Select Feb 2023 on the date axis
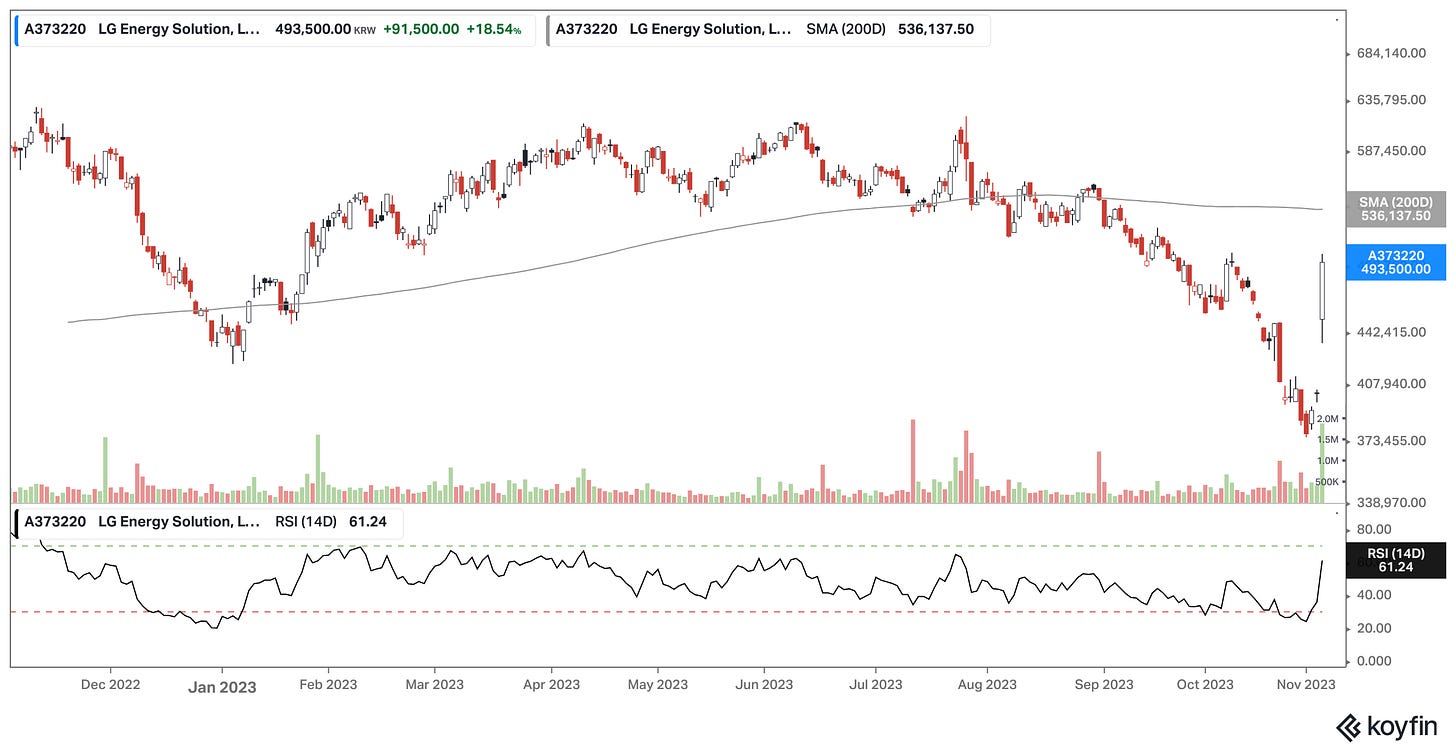 tap(328, 685)
